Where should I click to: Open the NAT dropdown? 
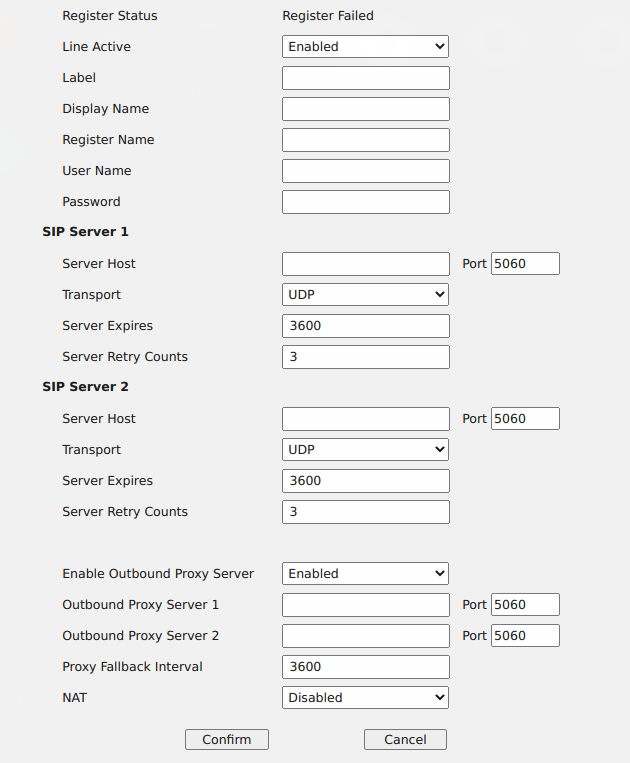tap(365, 698)
